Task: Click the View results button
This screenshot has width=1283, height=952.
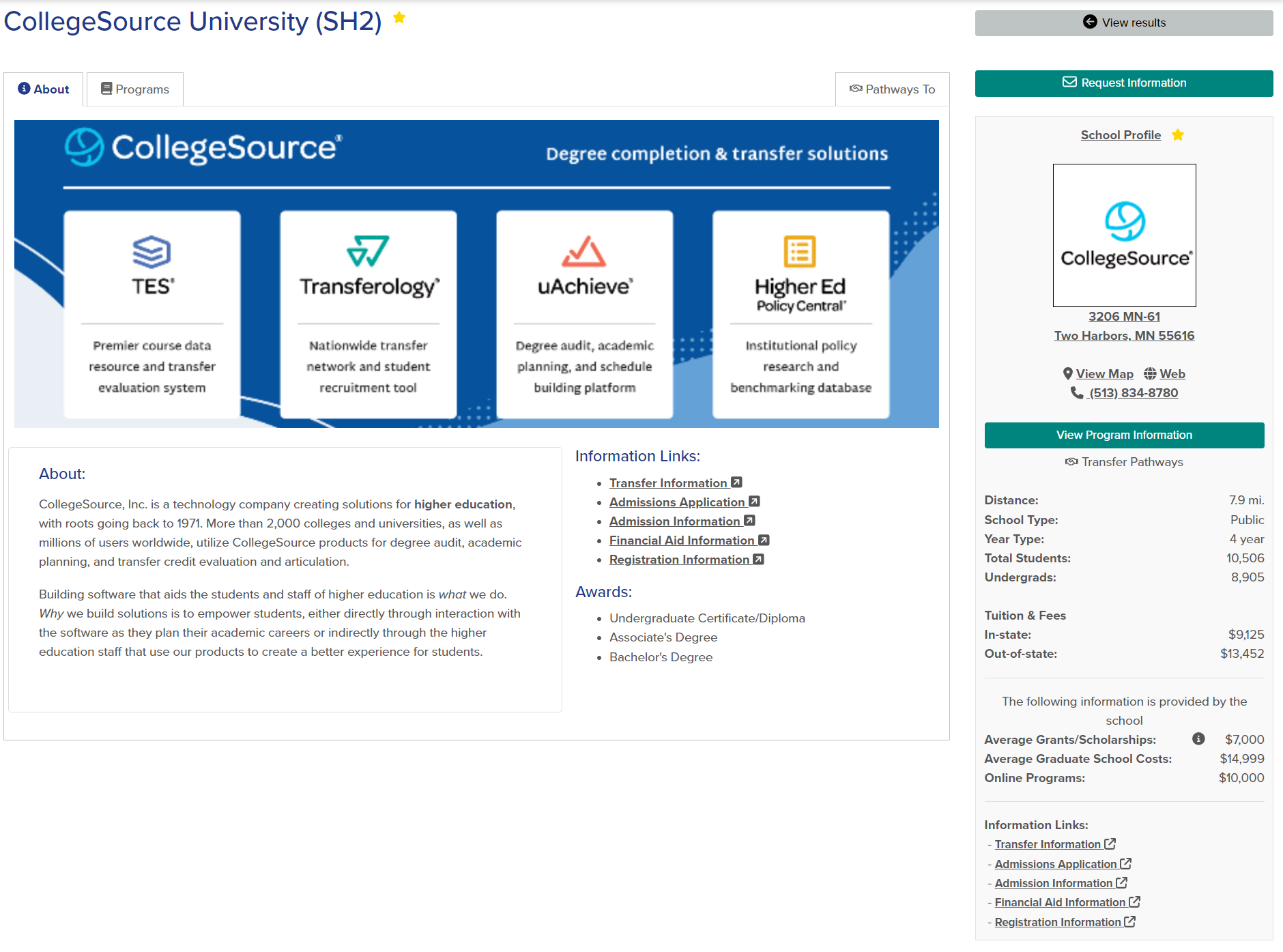Action: click(1124, 23)
